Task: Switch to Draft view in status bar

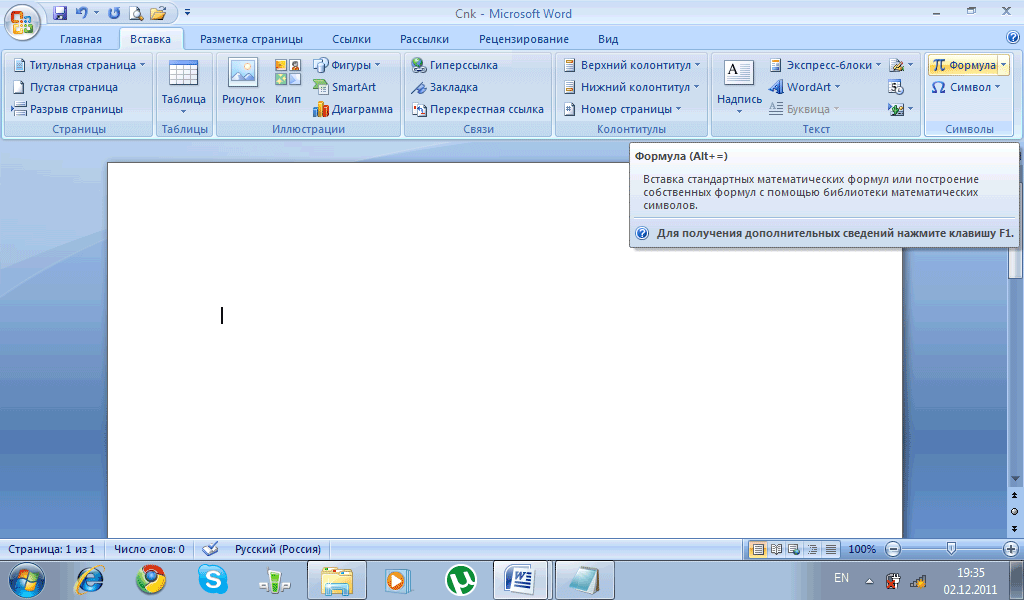Action: pos(831,549)
